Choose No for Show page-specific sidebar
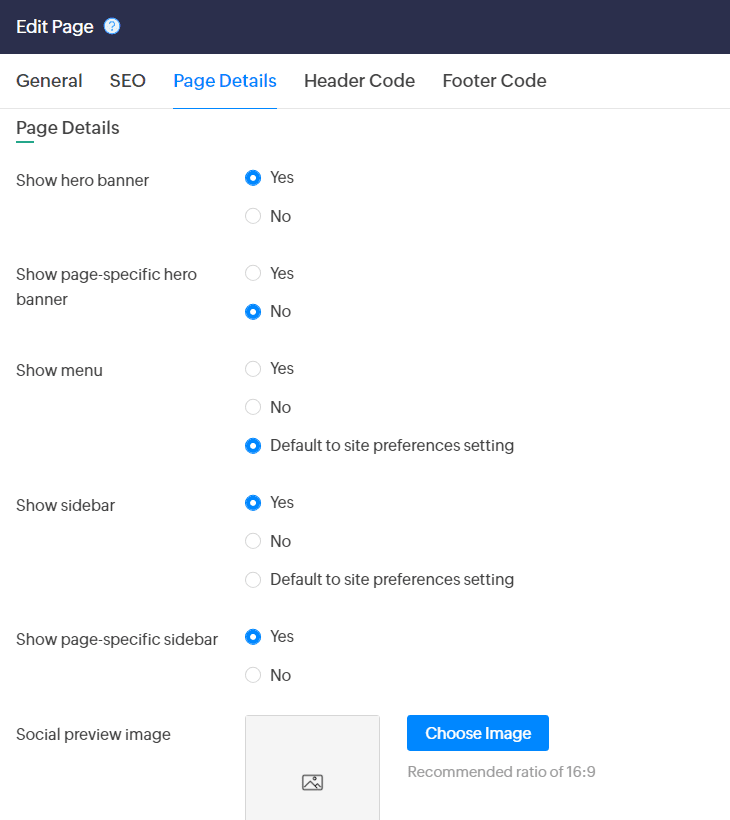This screenshot has height=820, width=730. (x=253, y=675)
